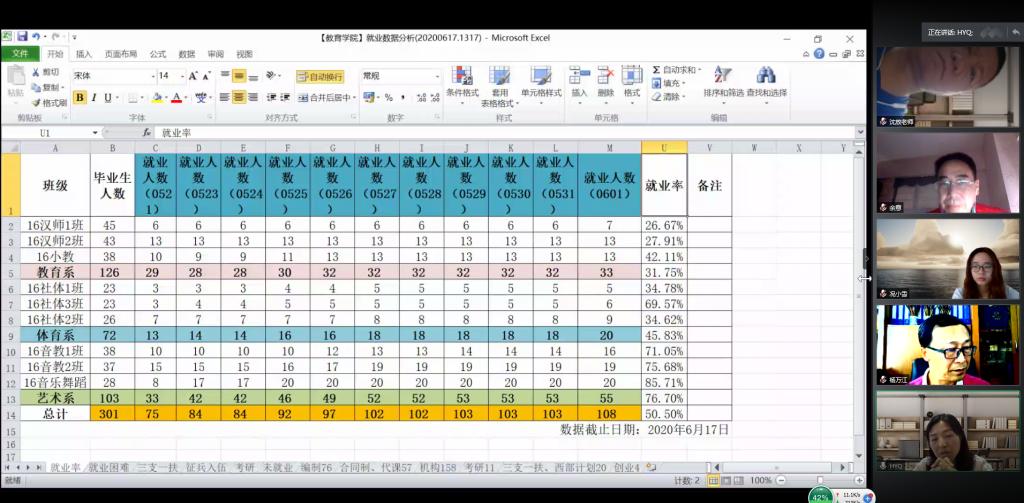Switch to the 插入 (Insert) ribbon tab
Screen dimensions: 1024x503
point(84,54)
